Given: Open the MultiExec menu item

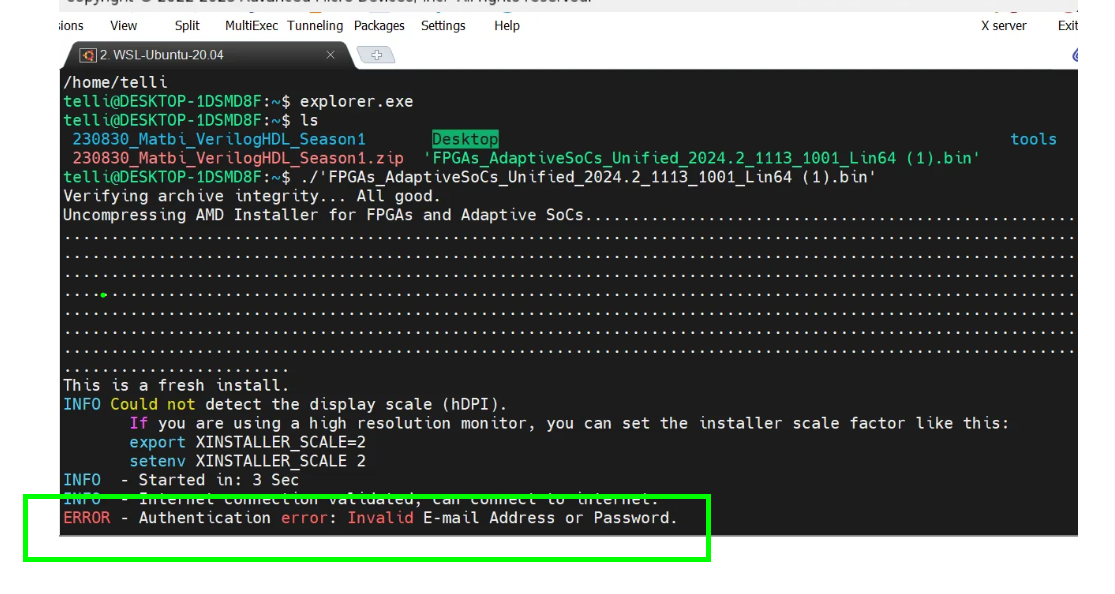Looking at the screenshot, I should tap(251, 26).
